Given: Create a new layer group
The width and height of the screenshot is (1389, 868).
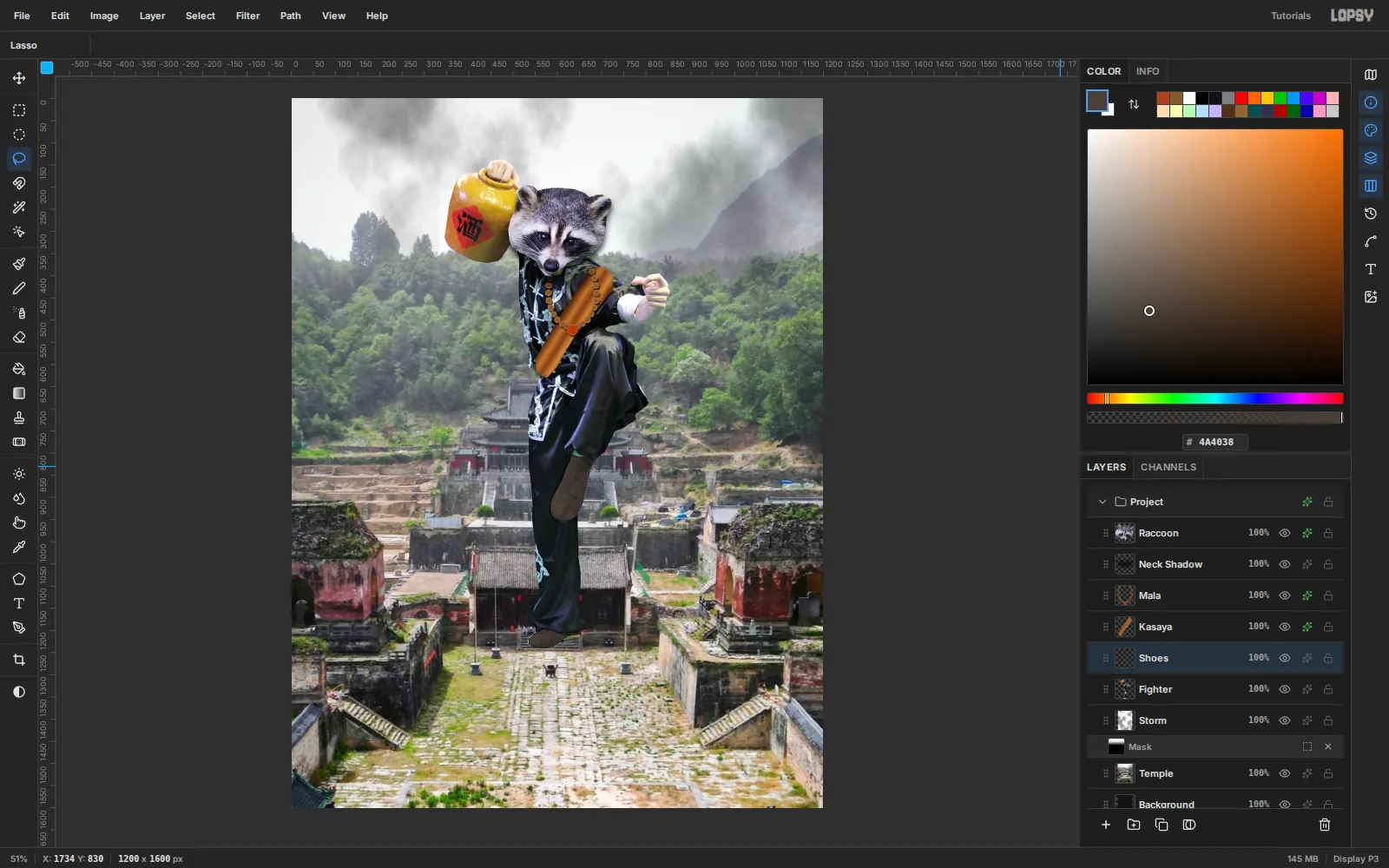Looking at the screenshot, I should pos(1134,825).
